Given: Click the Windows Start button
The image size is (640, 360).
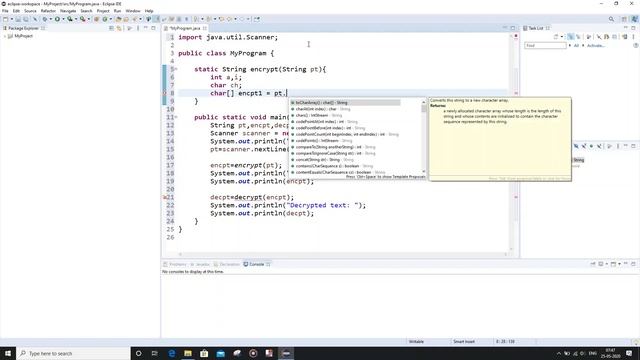Looking at the screenshot, I should (8, 353).
